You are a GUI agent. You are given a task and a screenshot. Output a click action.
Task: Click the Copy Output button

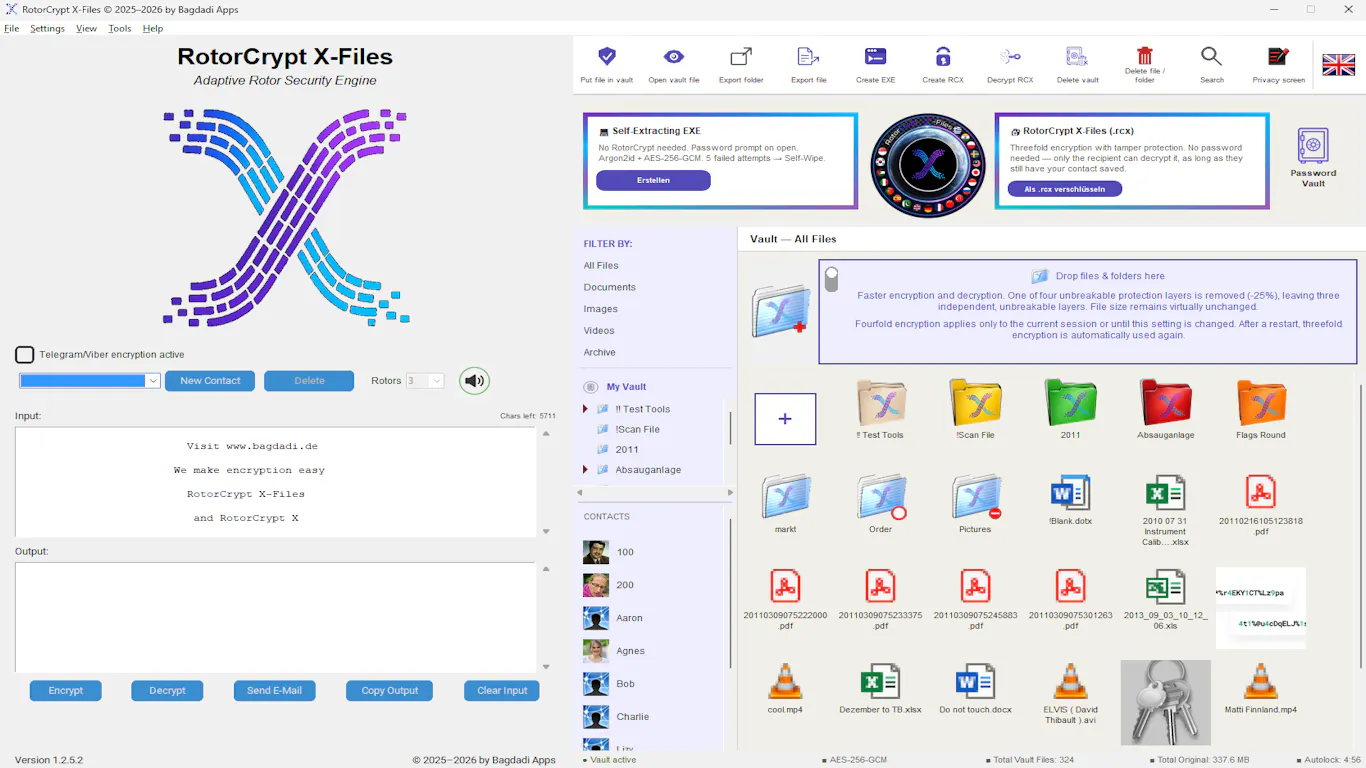pos(389,691)
